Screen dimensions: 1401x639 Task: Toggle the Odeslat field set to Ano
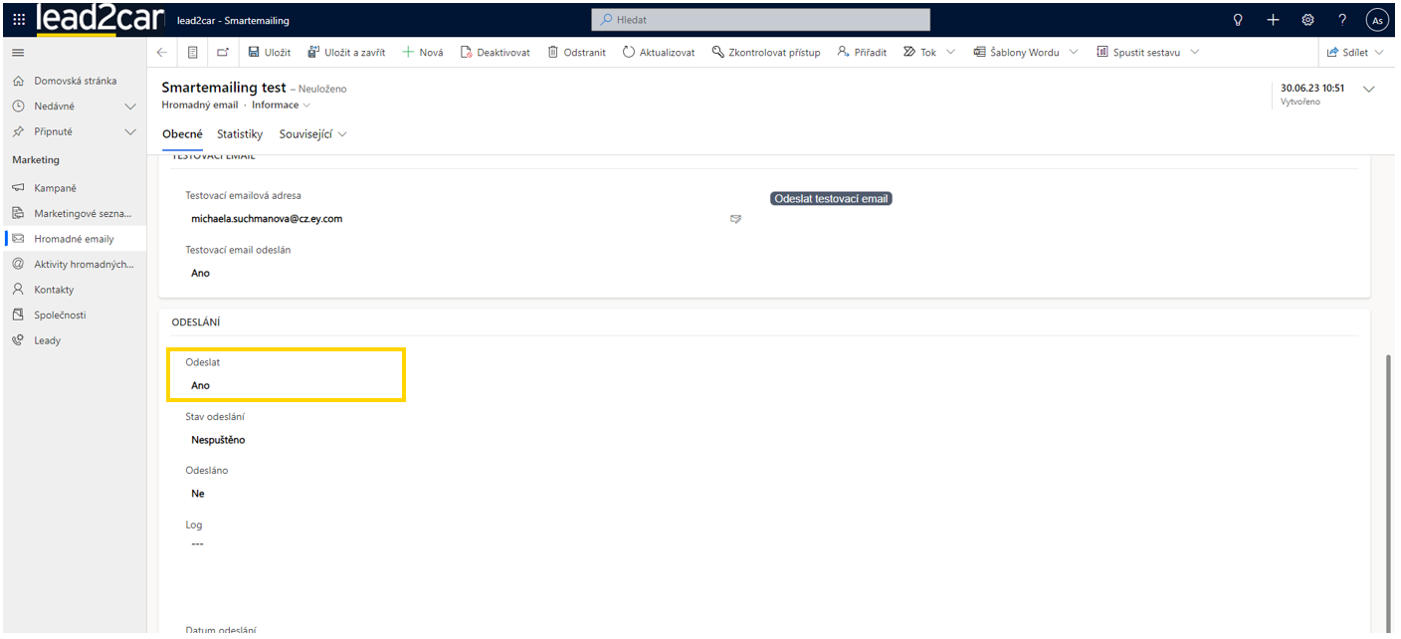pyautogui.click(x=201, y=385)
